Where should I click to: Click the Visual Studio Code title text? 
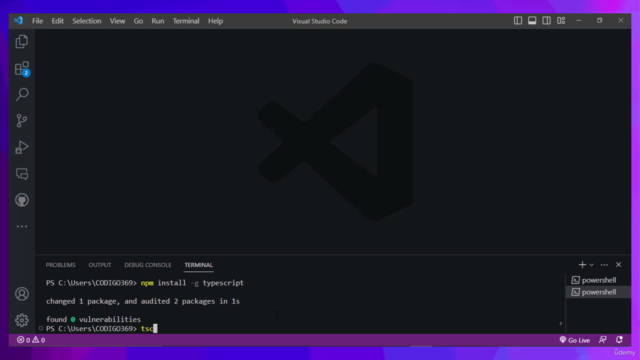click(x=320, y=21)
